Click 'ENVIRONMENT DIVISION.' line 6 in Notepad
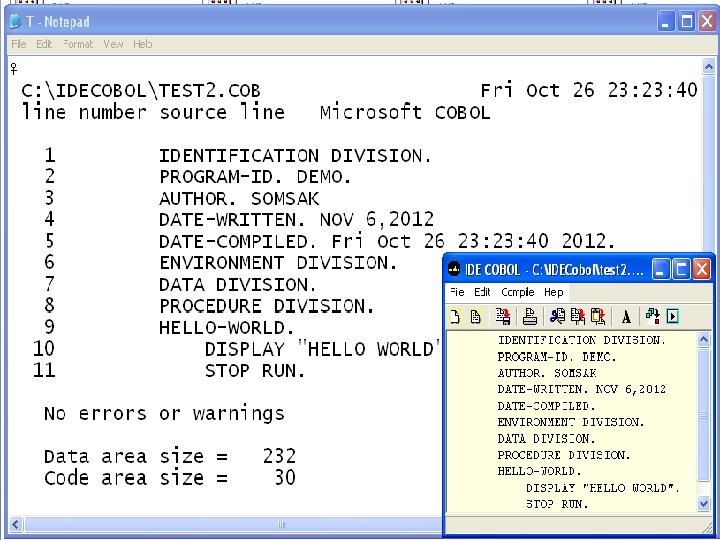The image size is (720, 540). pos(278,263)
